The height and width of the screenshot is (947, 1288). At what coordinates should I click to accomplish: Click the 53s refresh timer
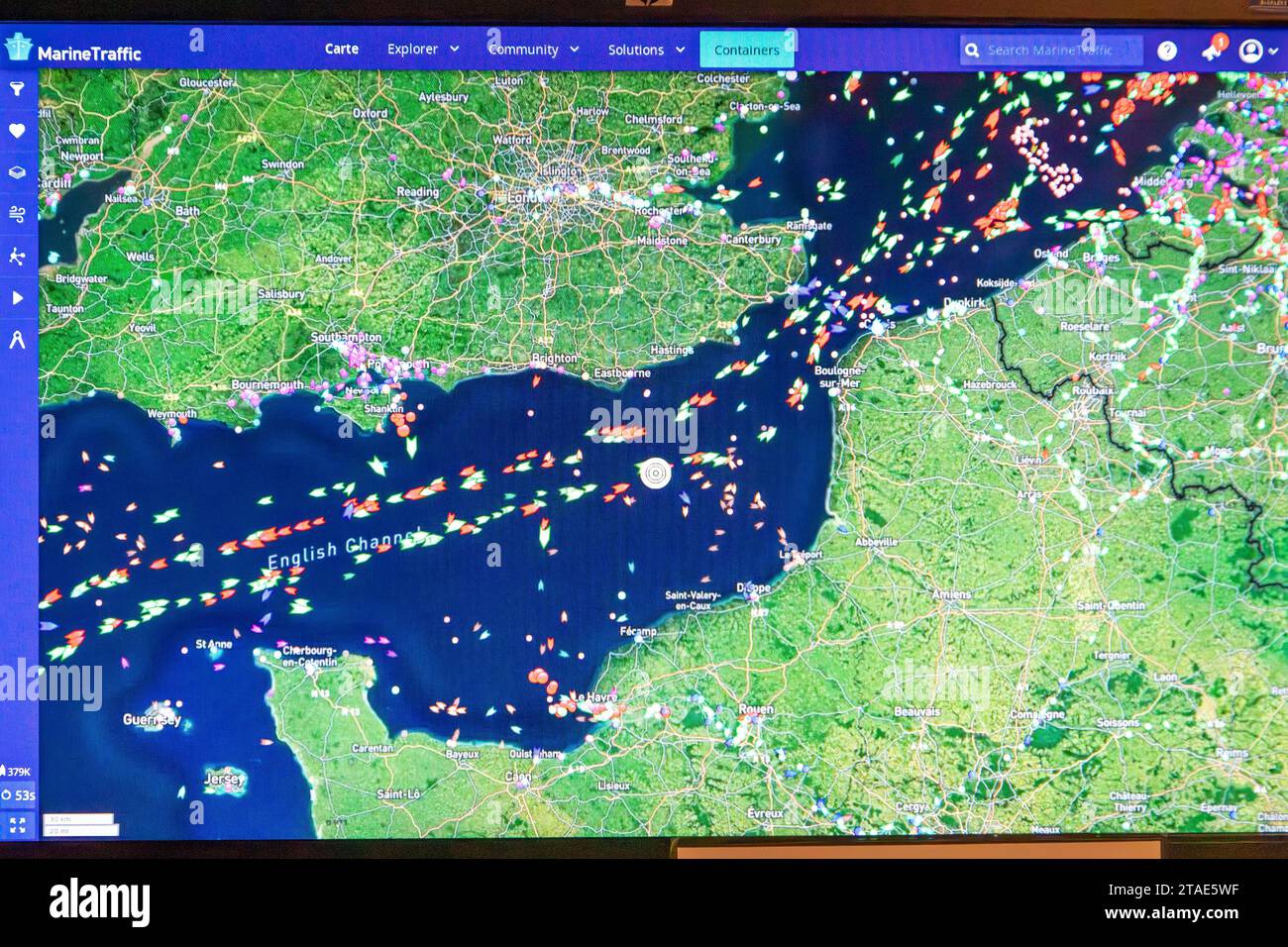pyautogui.click(x=18, y=794)
